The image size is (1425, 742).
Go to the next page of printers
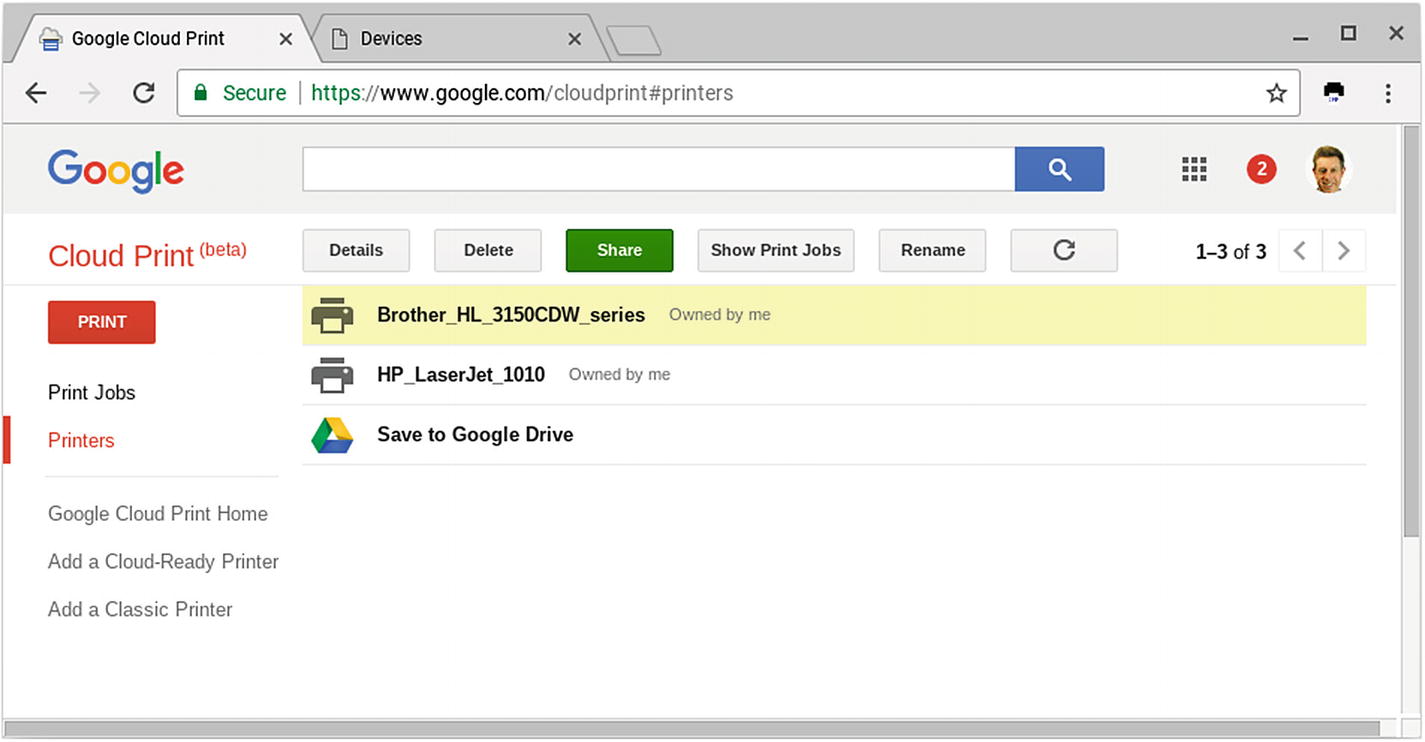(1344, 251)
